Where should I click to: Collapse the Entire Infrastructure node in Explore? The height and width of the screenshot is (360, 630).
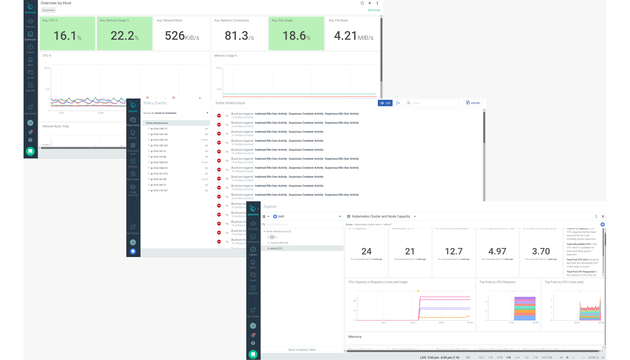pyautogui.click(x=264, y=231)
